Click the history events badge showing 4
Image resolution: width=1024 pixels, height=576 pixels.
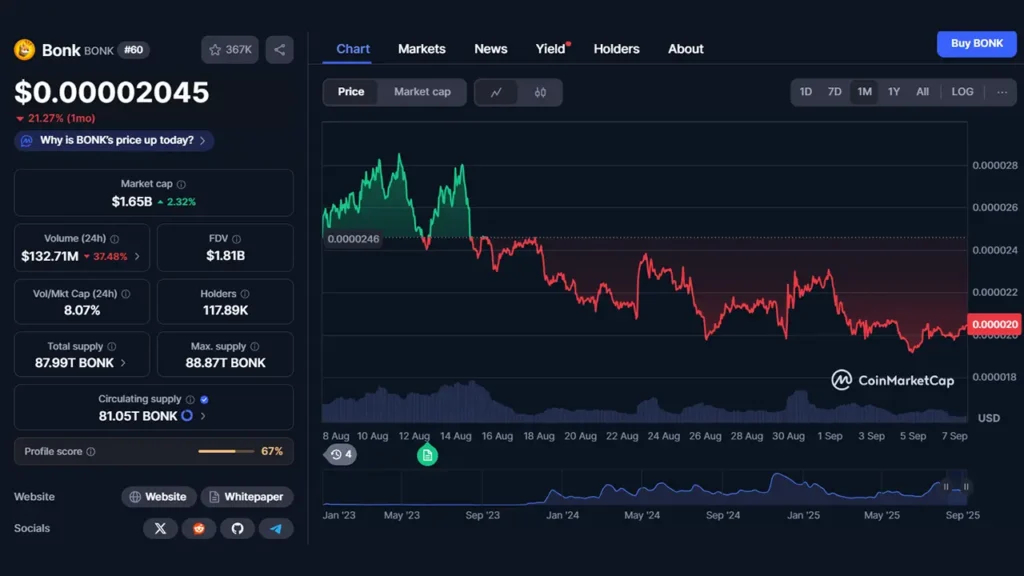tap(340, 454)
